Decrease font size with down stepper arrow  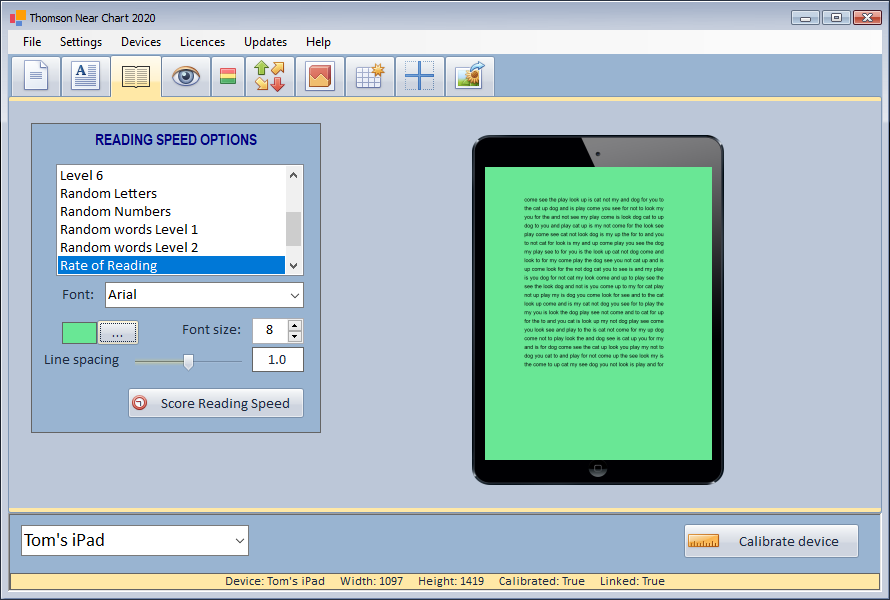point(294,336)
